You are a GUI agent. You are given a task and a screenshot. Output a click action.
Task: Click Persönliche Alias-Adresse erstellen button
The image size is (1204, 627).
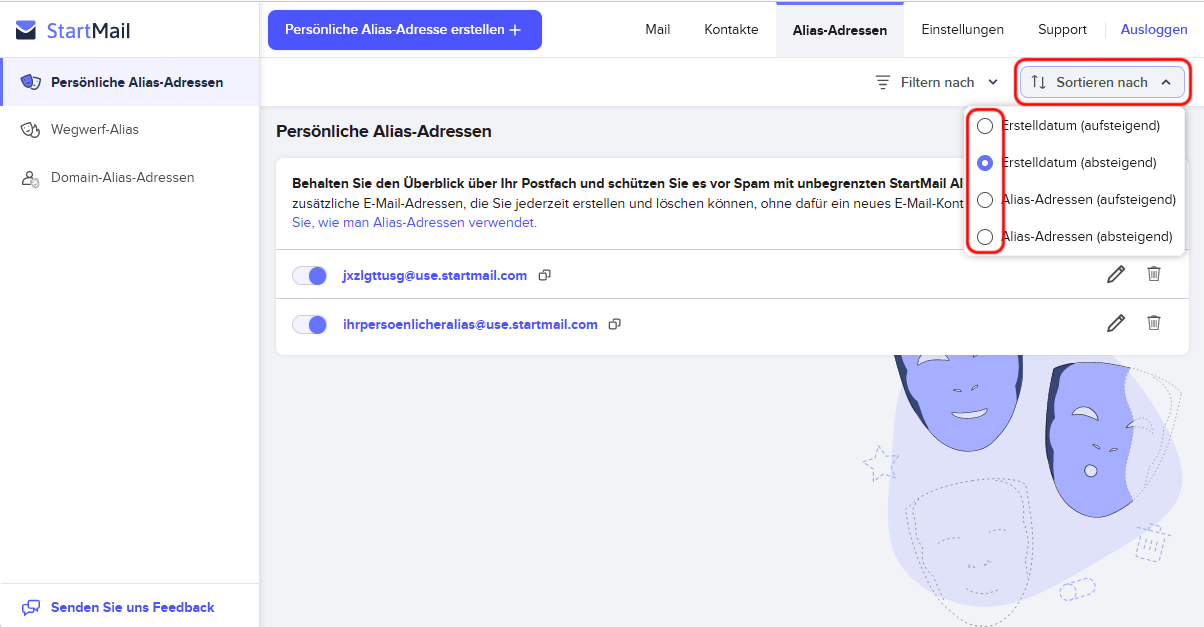(x=405, y=30)
